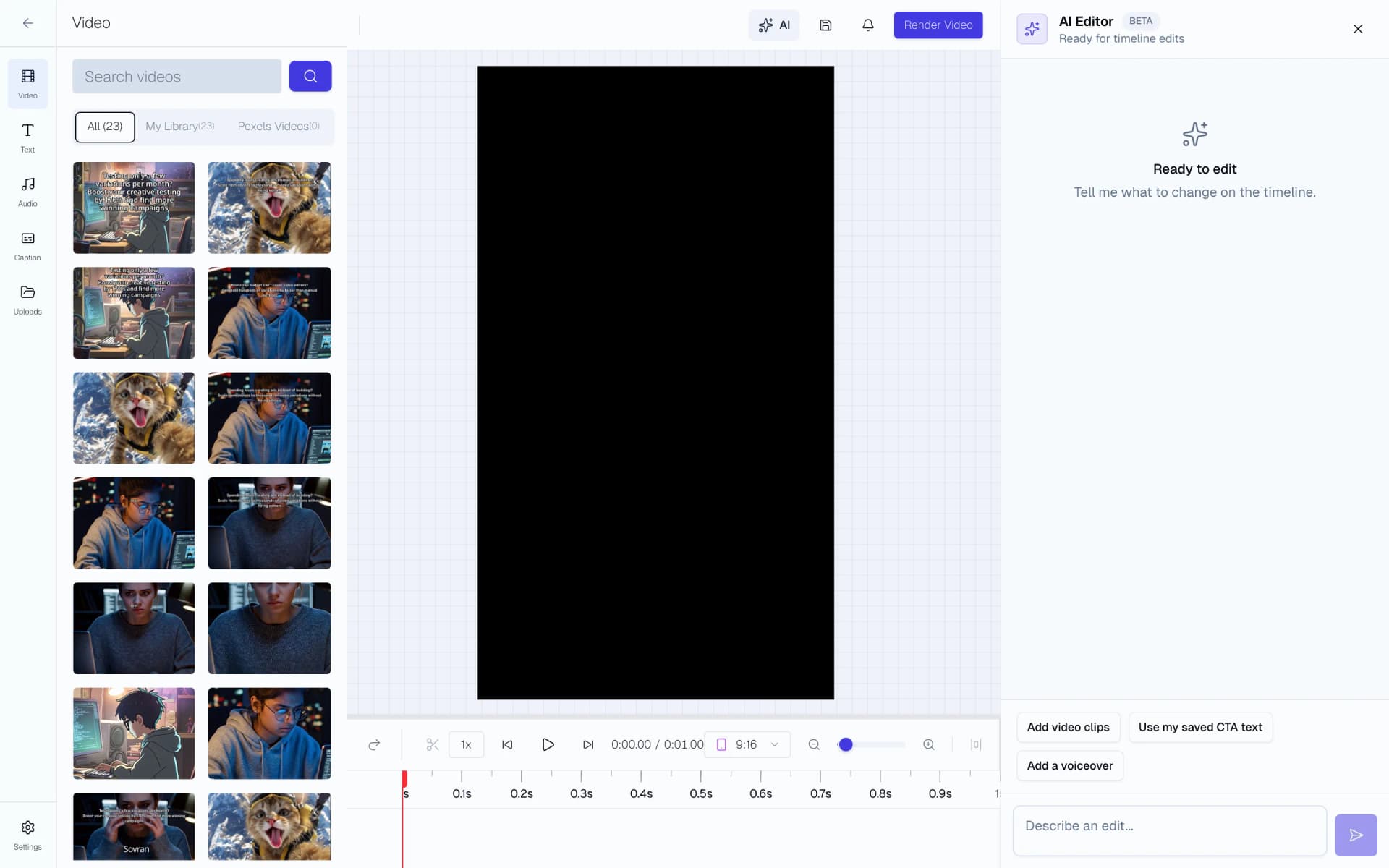This screenshot has height=868, width=1389.
Task: Click the Describe an edit input field
Action: pos(1168,830)
